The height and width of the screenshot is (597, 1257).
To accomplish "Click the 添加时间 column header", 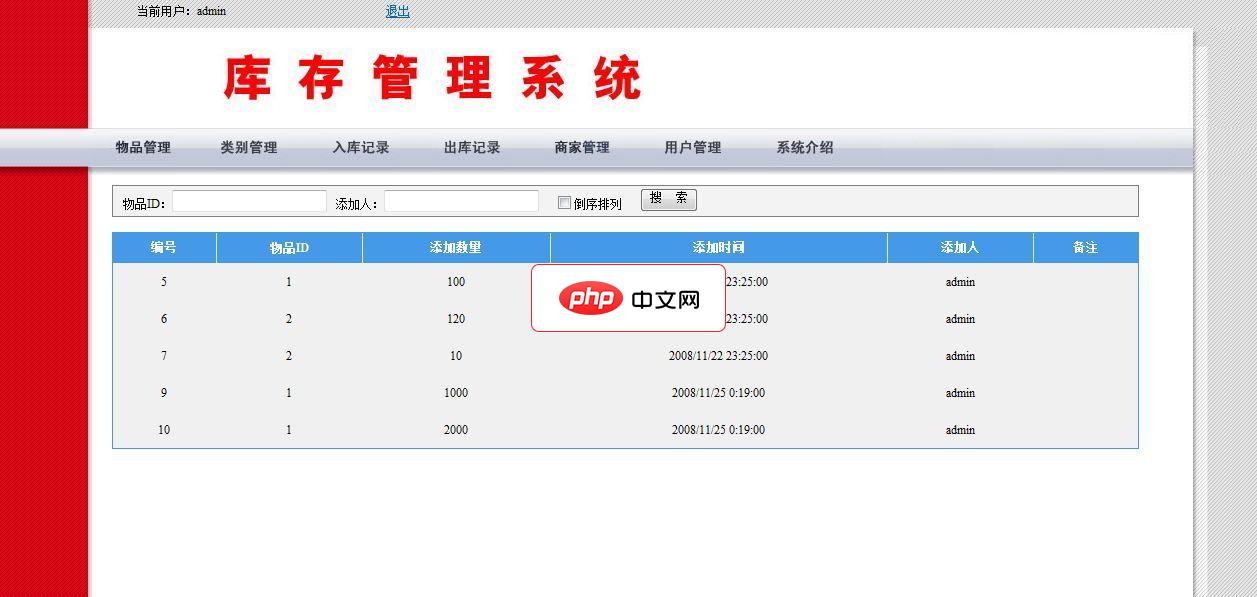I will 717,247.
